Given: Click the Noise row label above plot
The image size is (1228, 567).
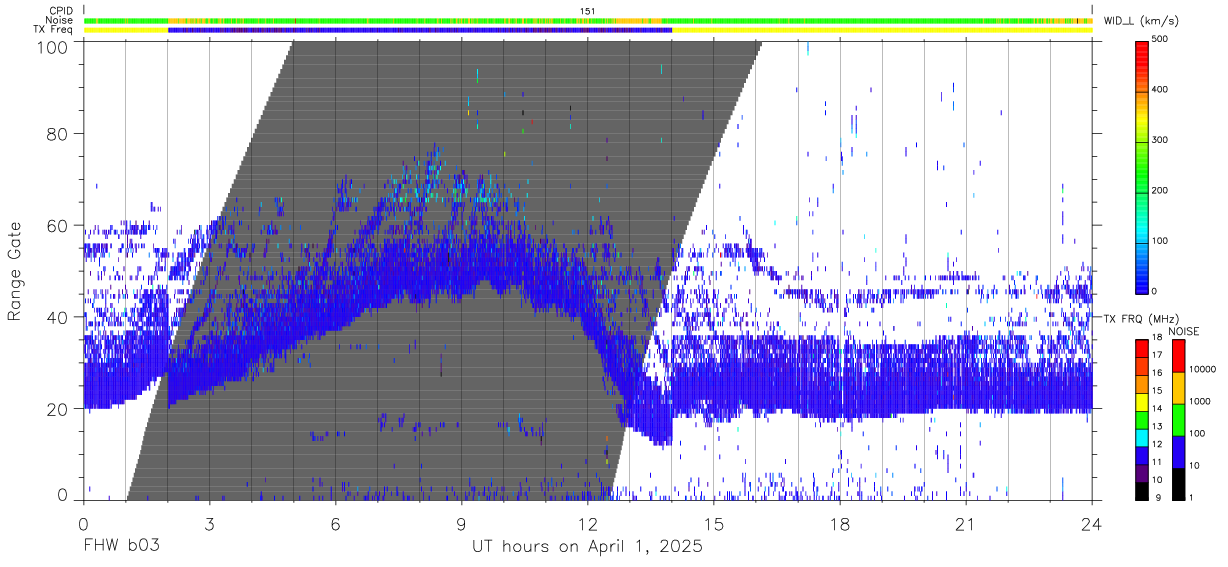Looking at the screenshot, I should (x=61, y=20).
